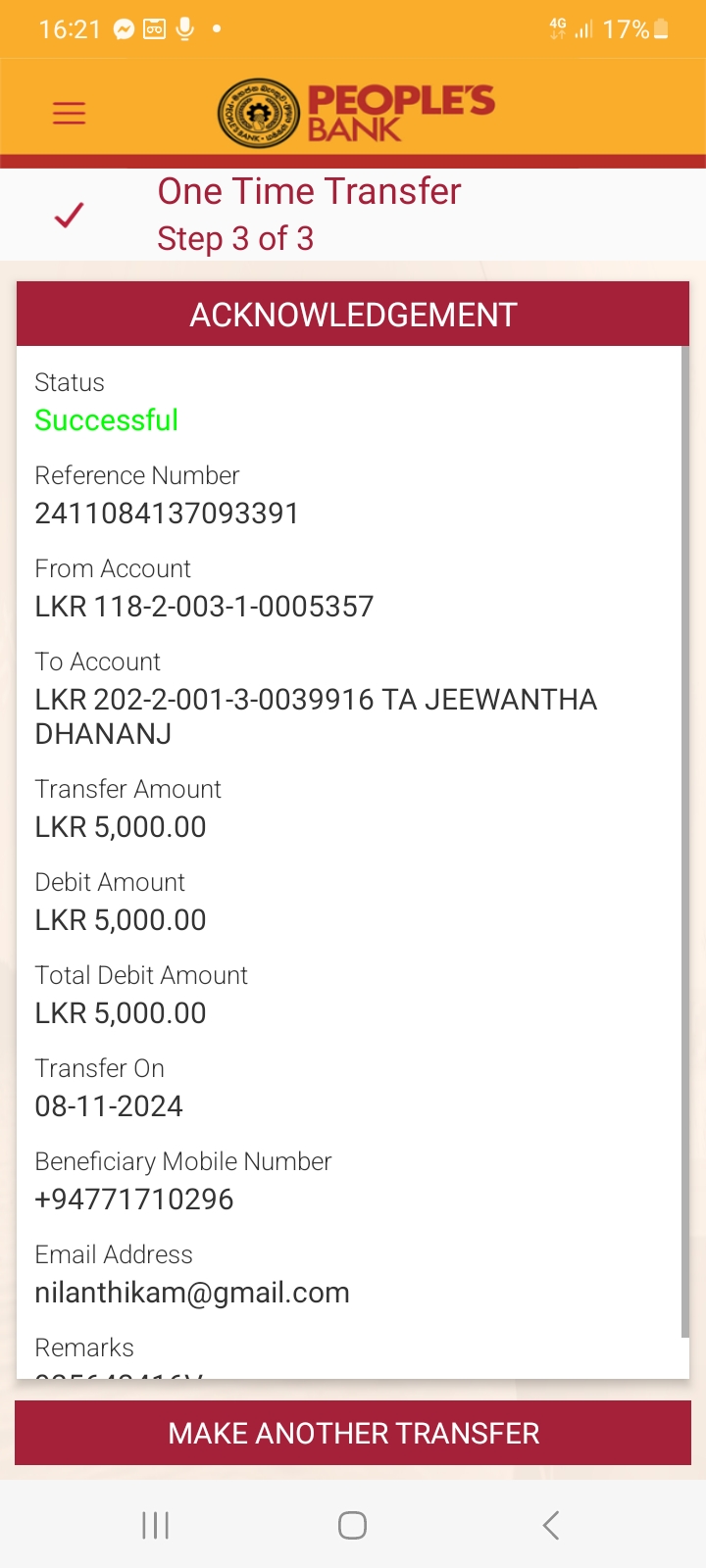The width and height of the screenshot is (706, 1568).
Task: Click Make Another Transfer button
Action: tap(353, 1433)
